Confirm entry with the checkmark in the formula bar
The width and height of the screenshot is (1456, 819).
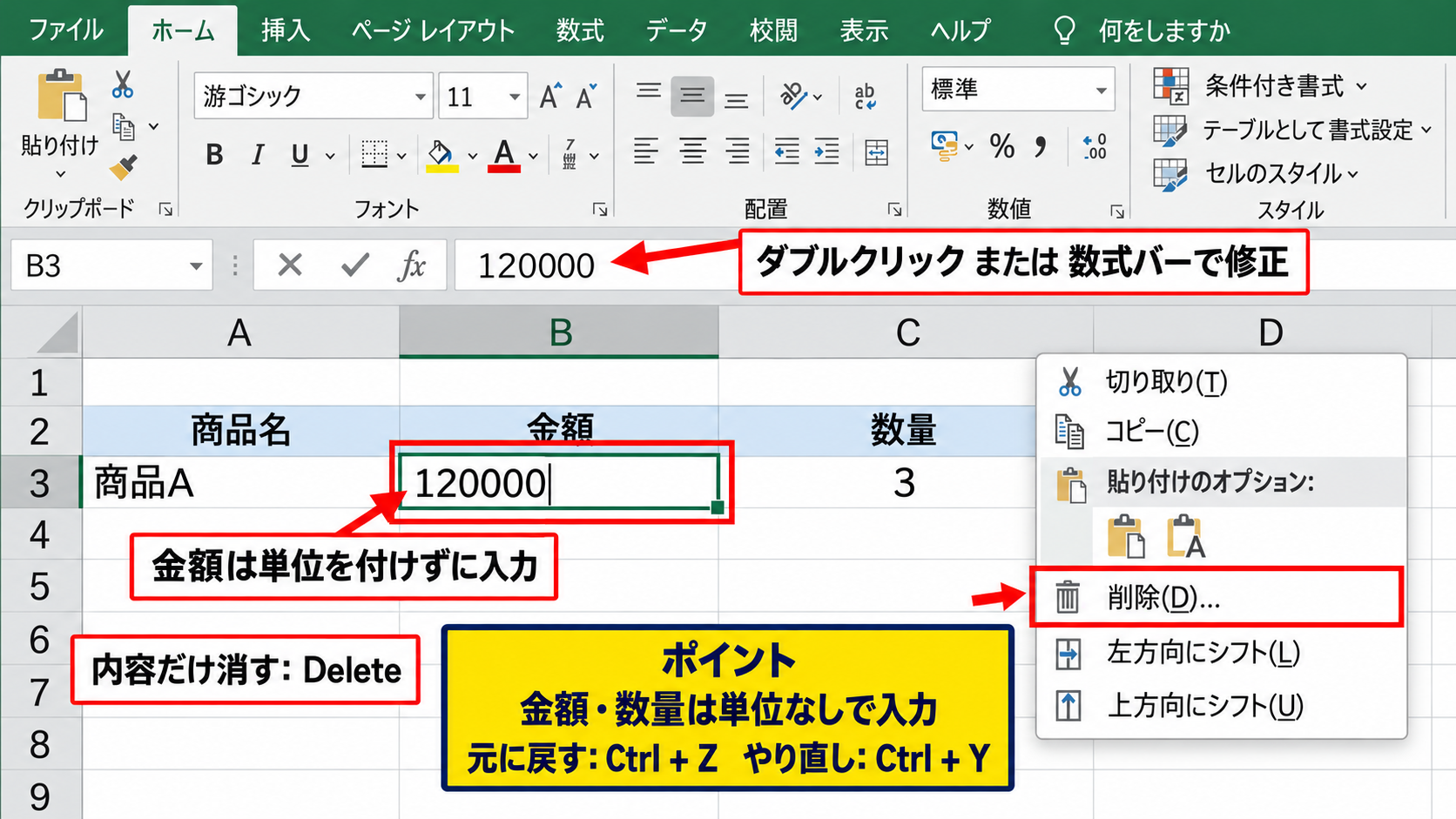pyautogui.click(x=354, y=265)
